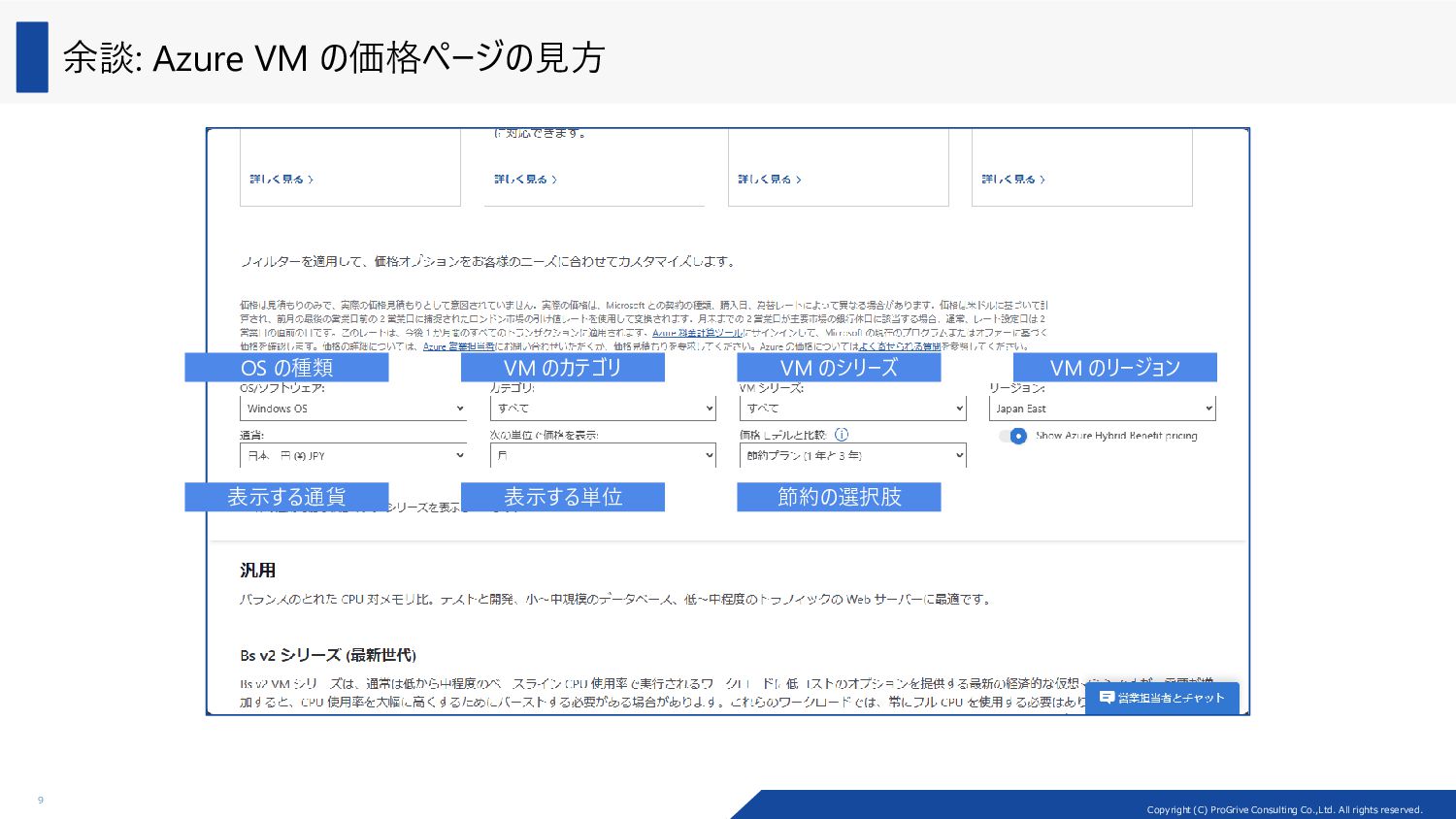Click the ProGrive Consulting copyright notice
Image resolution: width=1456 pixels, height=819 pixels.
pos(1284,809)
